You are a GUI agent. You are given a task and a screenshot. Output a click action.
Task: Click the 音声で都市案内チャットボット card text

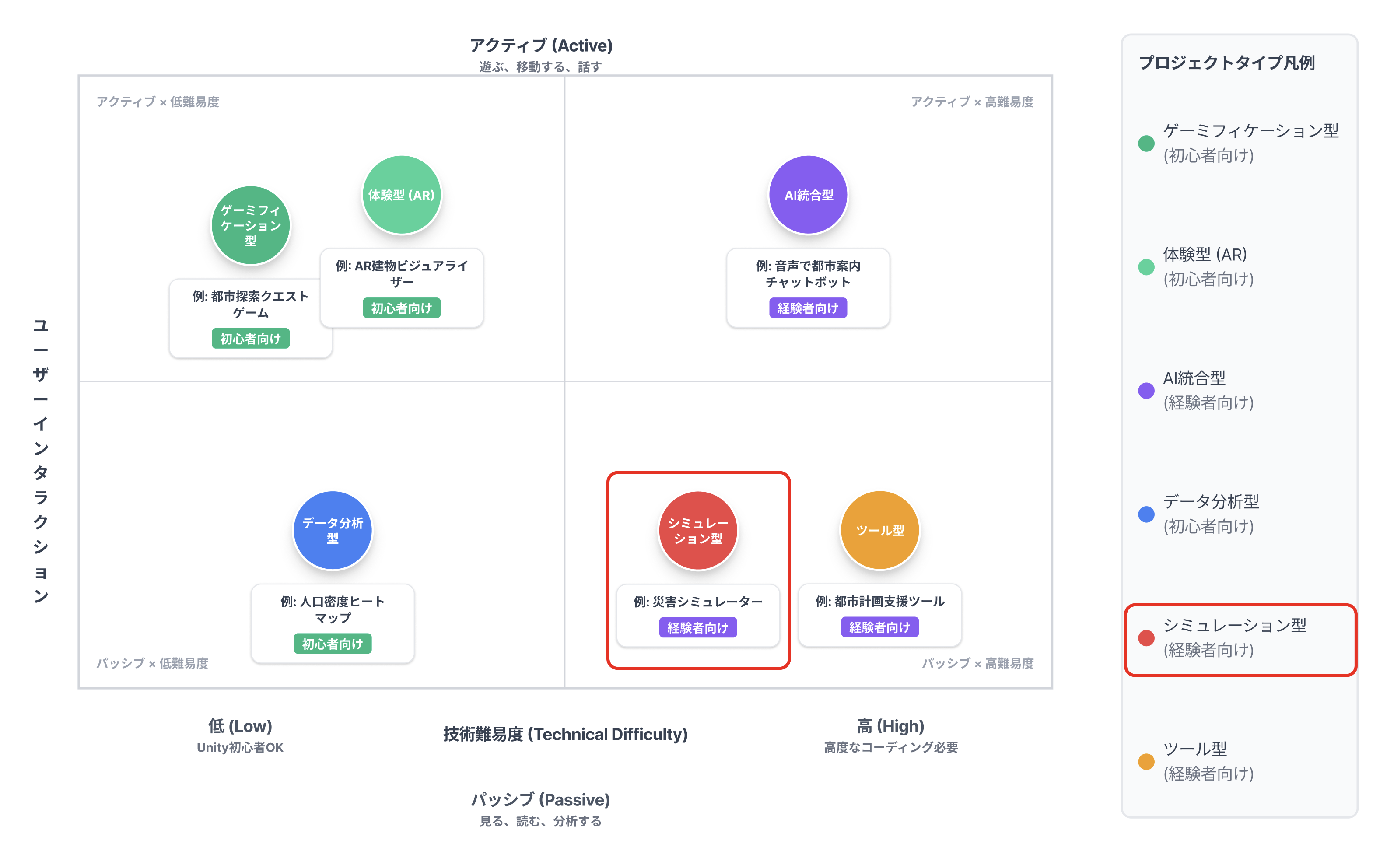click(808, 273)
